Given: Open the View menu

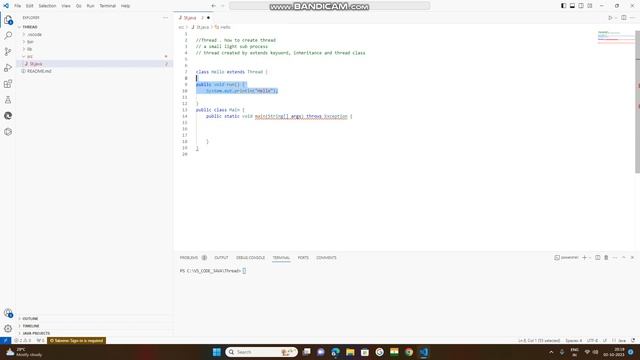Looking at the screenshot, I should coord(66,6).
